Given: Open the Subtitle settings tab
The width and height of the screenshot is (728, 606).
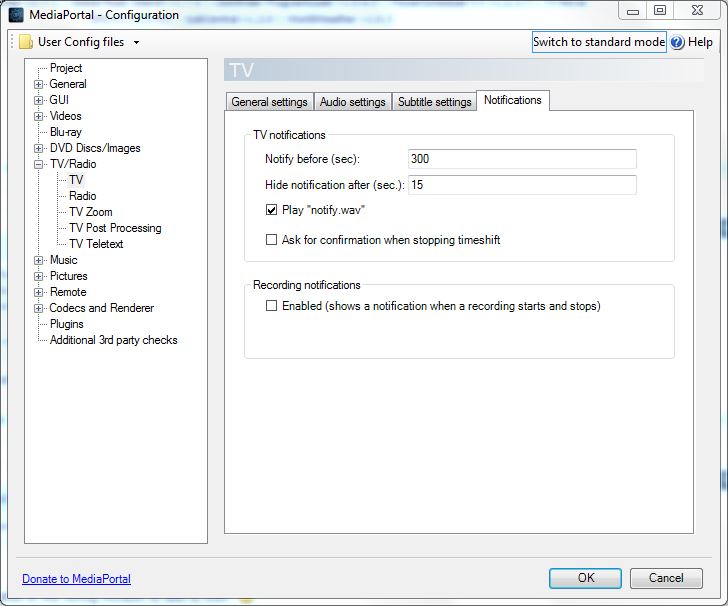Looking at the screenshot, I should pyautogui.click(x=434, y=102).
